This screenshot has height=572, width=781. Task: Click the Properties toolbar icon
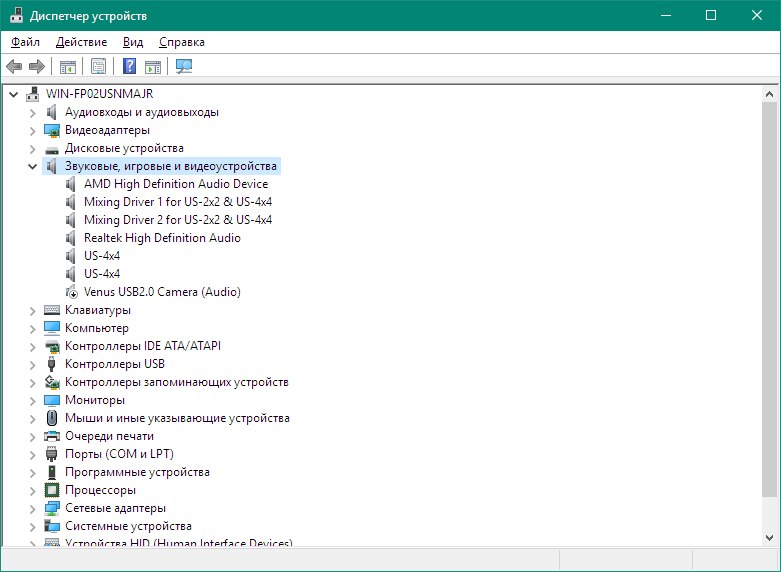coord(98,66)
